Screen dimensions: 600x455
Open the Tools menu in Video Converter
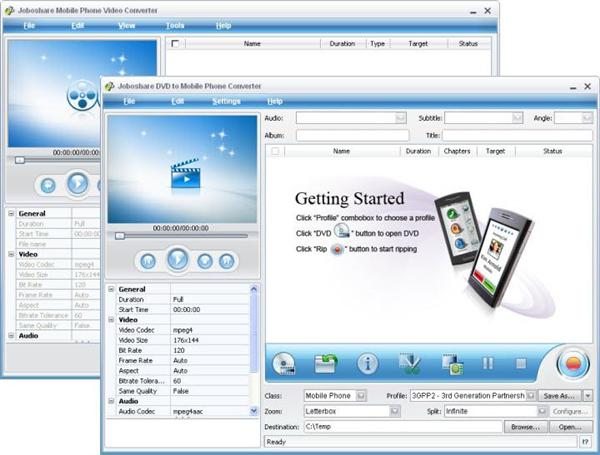tap(175, 26)
